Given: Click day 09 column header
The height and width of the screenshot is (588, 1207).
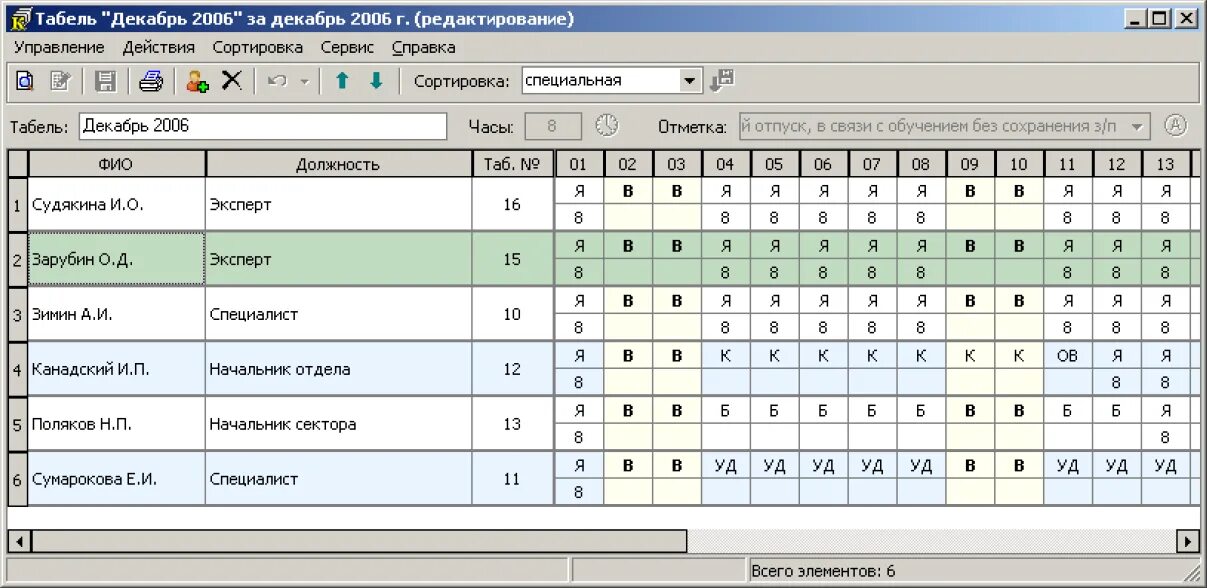Looking at the screenshot, I should pyautogui.click(x=969, y=164).
